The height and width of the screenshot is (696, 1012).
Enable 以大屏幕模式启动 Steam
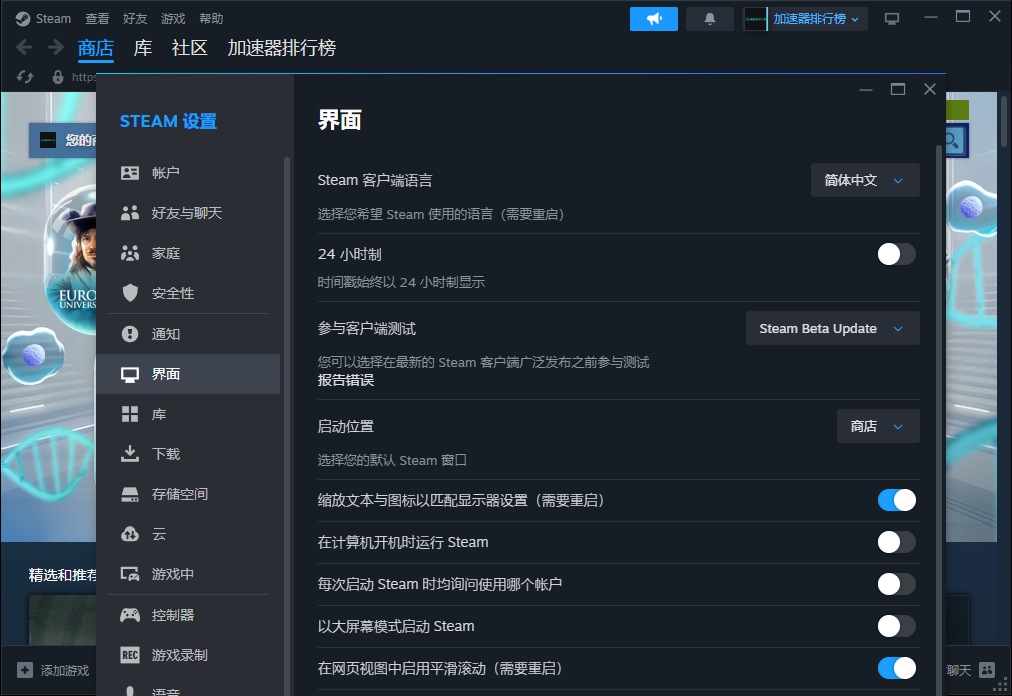(896, 626)
